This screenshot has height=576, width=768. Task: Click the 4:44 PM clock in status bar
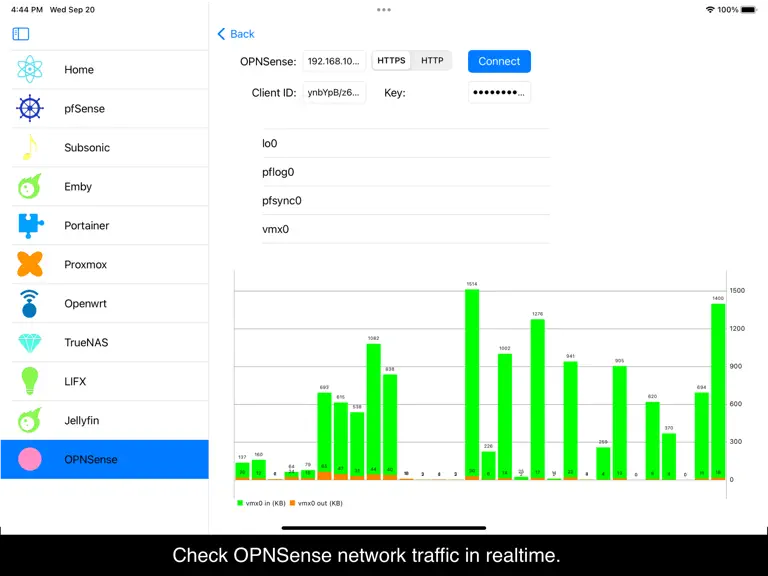(27, 9)
